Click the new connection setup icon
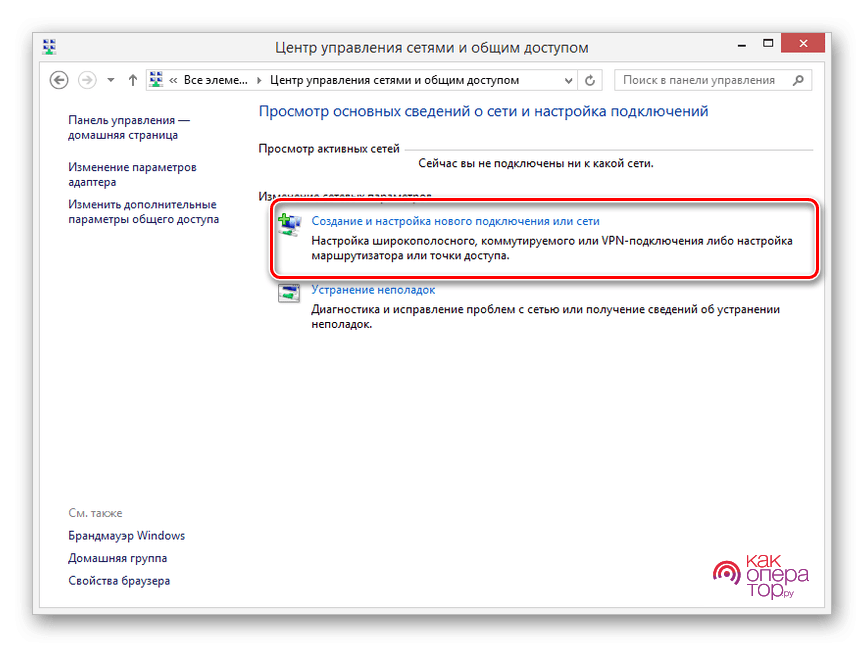 coord(289,225)
